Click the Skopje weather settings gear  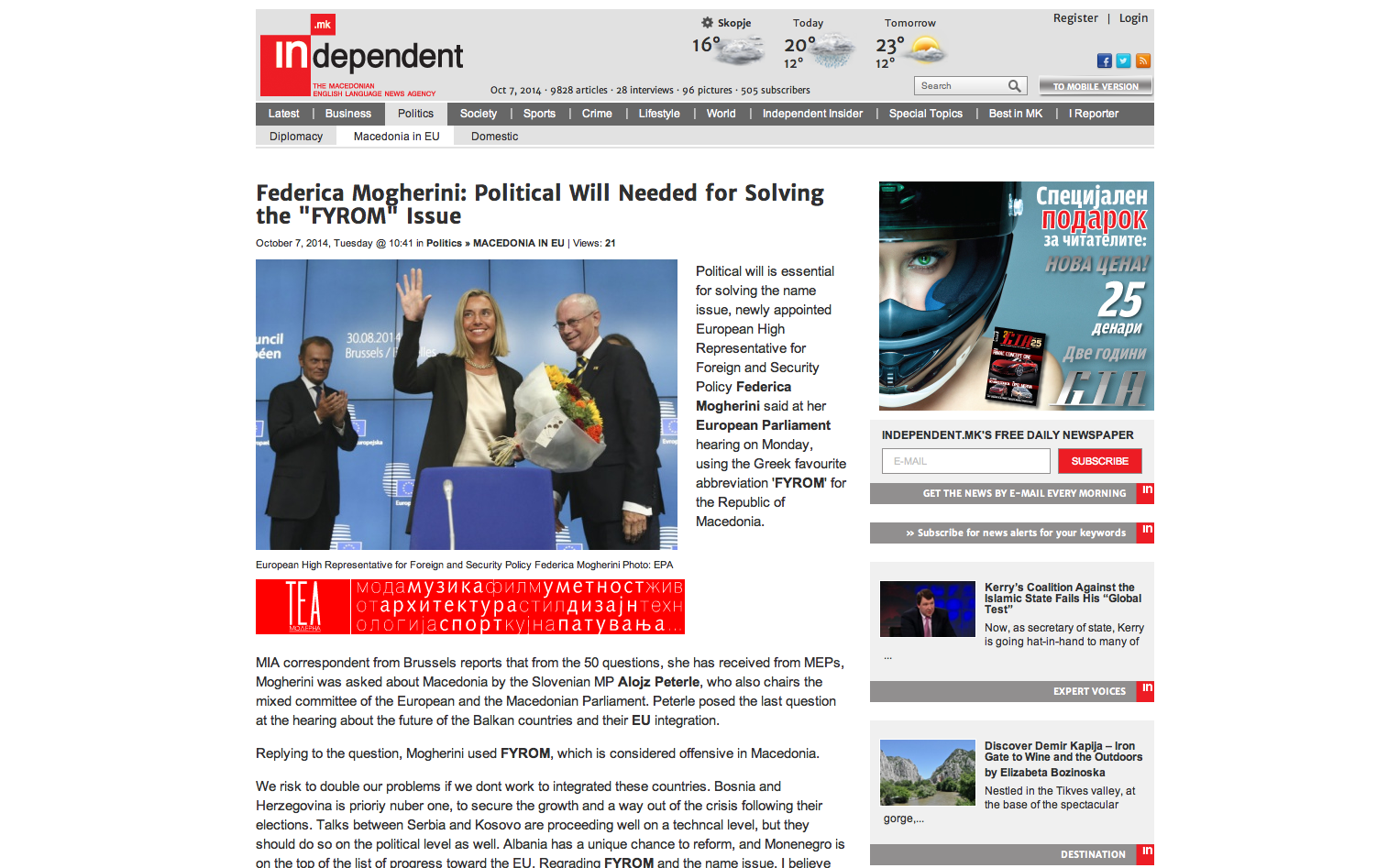pyautogui.click(x=707, y=23)
